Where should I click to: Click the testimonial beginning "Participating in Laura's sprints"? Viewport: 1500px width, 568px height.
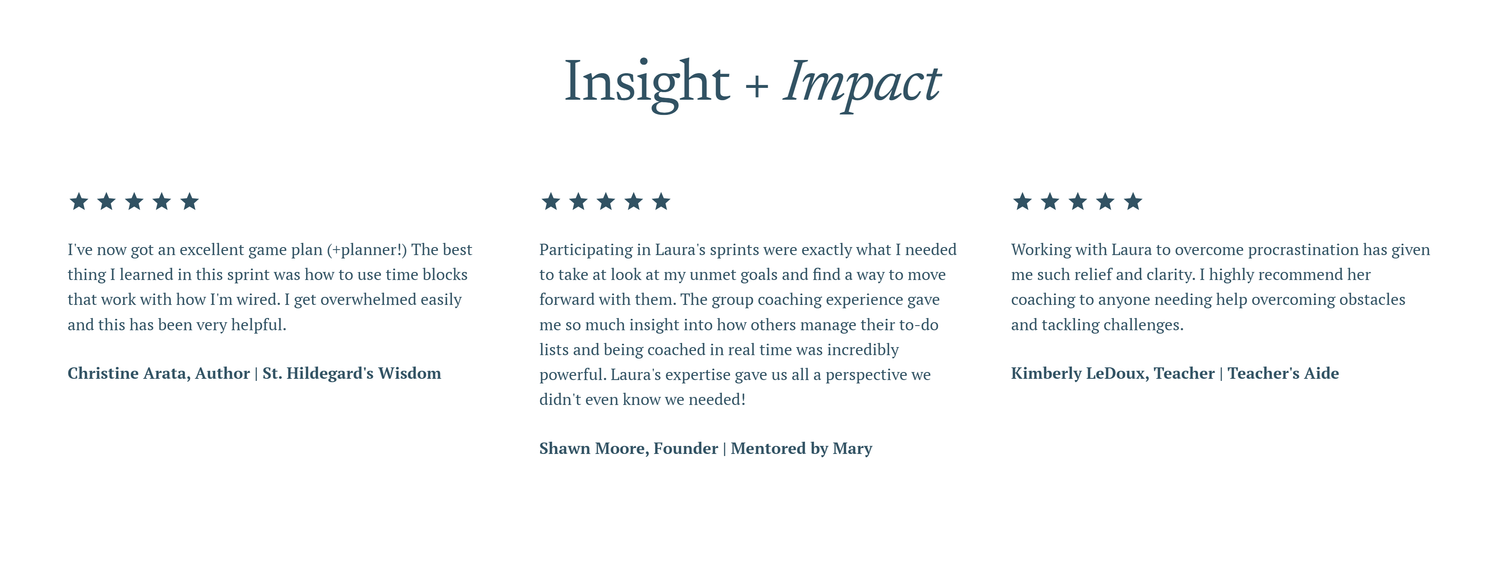click(x=748, y=324)
